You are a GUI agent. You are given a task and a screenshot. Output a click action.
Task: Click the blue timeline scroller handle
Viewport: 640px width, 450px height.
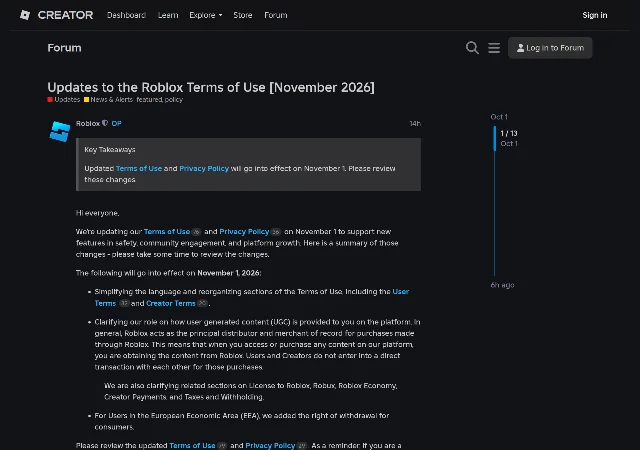pos(495,138)
